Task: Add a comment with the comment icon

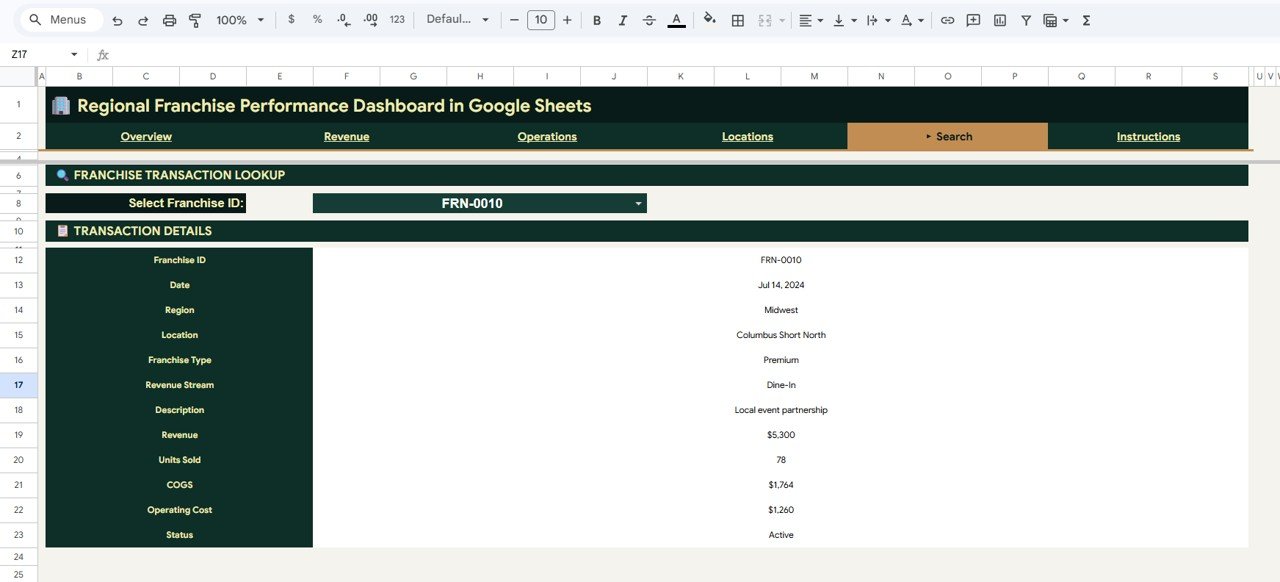Action: point(973,20)
